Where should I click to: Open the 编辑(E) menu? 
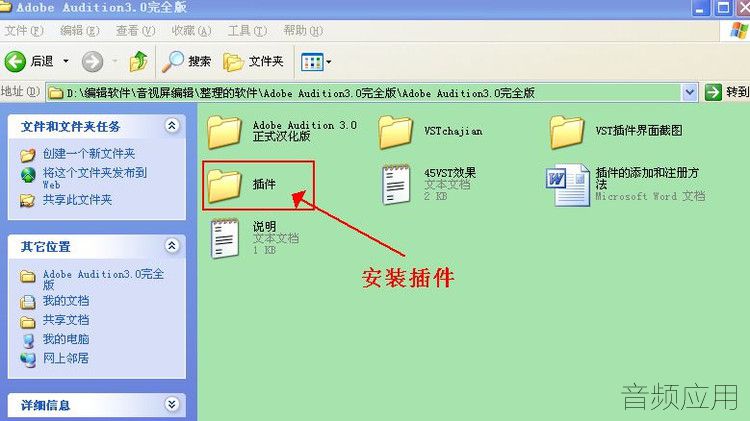(80, 31)
